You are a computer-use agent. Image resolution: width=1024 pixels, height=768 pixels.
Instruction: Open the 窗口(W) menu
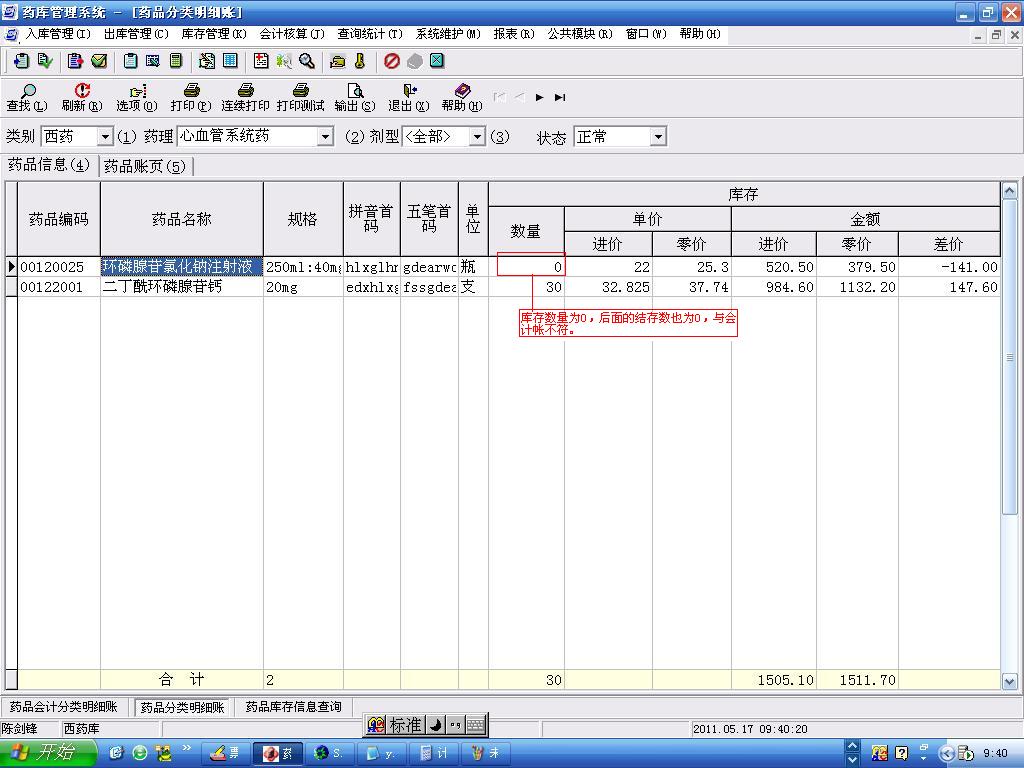coord(646,34)
